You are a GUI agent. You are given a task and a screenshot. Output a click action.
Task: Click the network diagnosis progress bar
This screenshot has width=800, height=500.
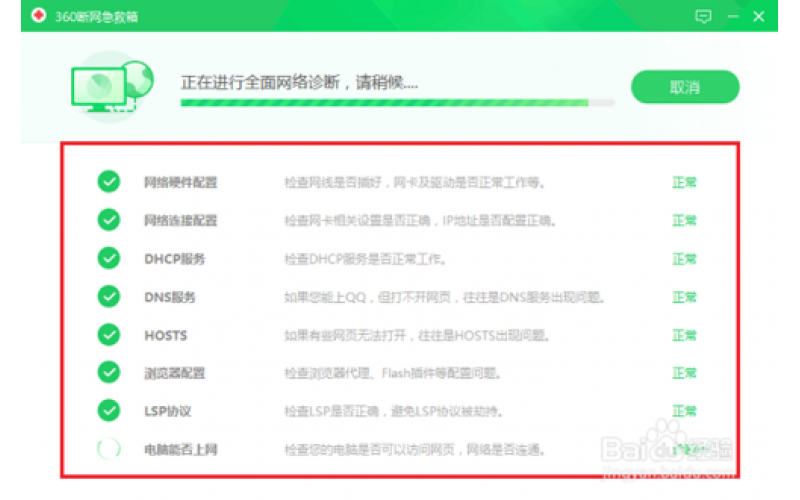[x=397, y=103]
